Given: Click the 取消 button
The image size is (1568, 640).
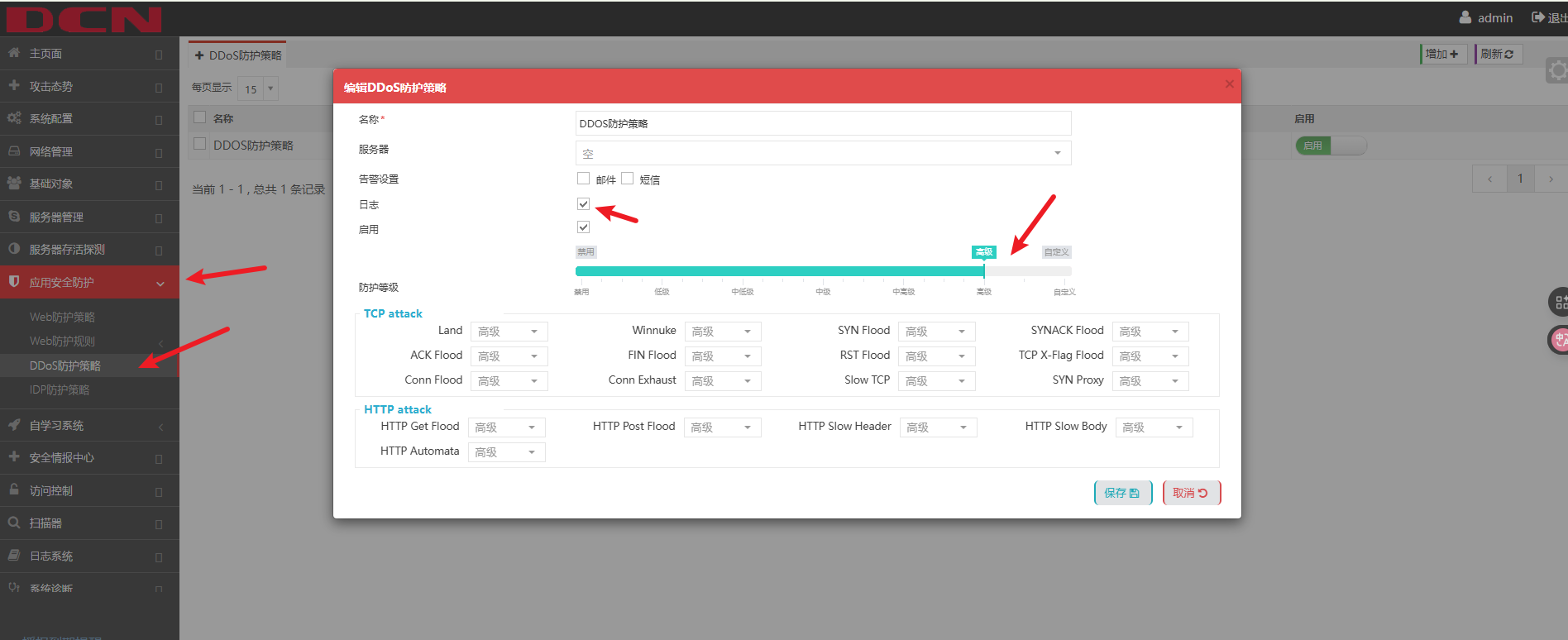Looking at the screenshot, I should pos(1191,493).
